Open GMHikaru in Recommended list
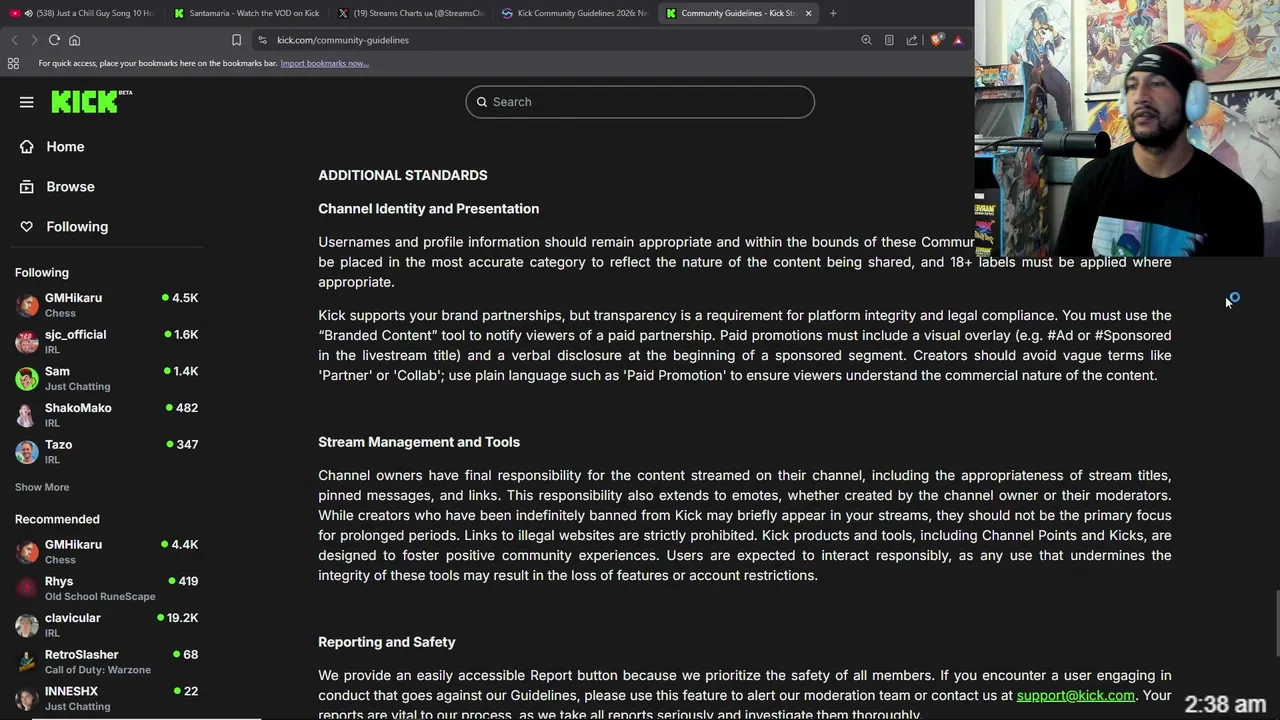 coord(107,552)
